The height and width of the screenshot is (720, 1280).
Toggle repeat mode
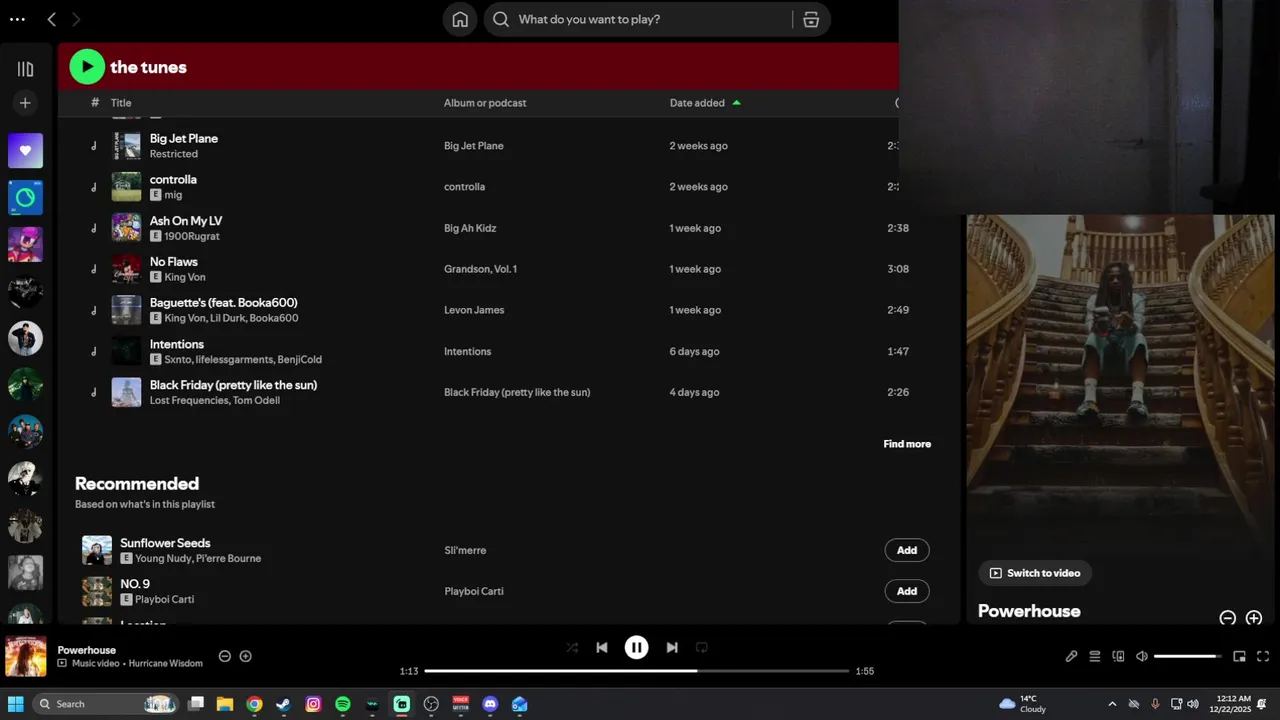click(x=702, y=647)
